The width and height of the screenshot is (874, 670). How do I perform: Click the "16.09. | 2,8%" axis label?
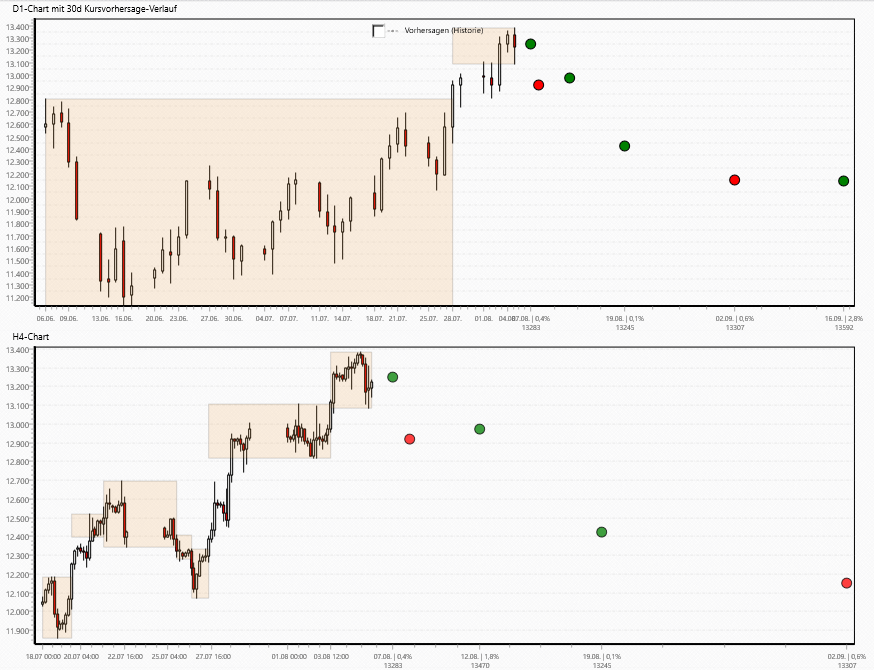click(844, 319)
